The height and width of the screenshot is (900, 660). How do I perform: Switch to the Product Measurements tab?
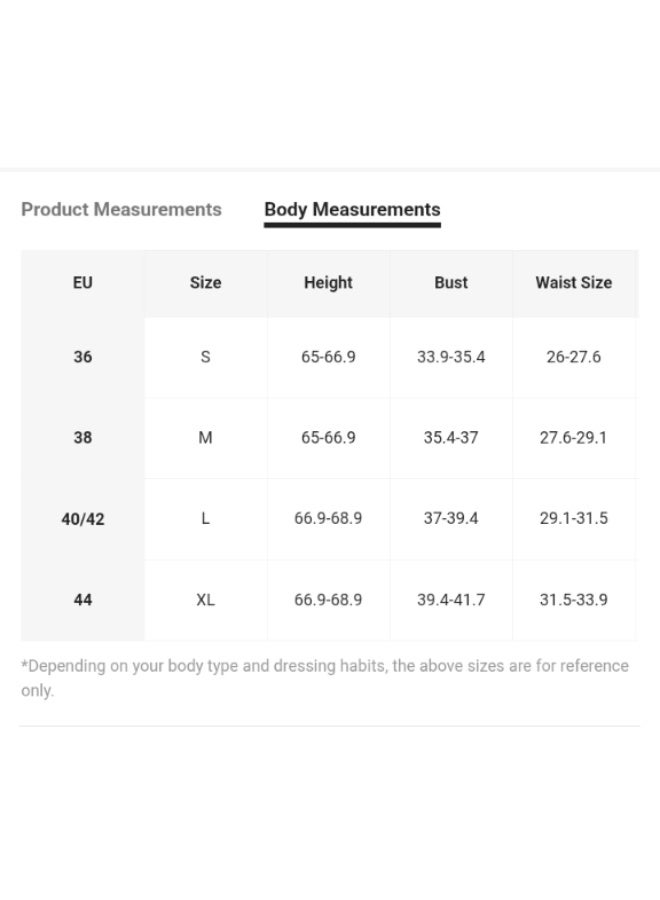click(x=121, y=210)
